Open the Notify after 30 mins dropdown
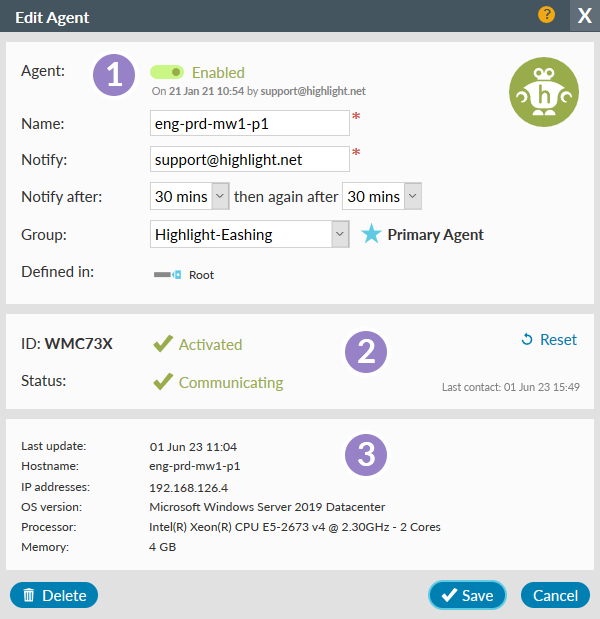This screenshot has width=600, height=619. pos(190,196)
